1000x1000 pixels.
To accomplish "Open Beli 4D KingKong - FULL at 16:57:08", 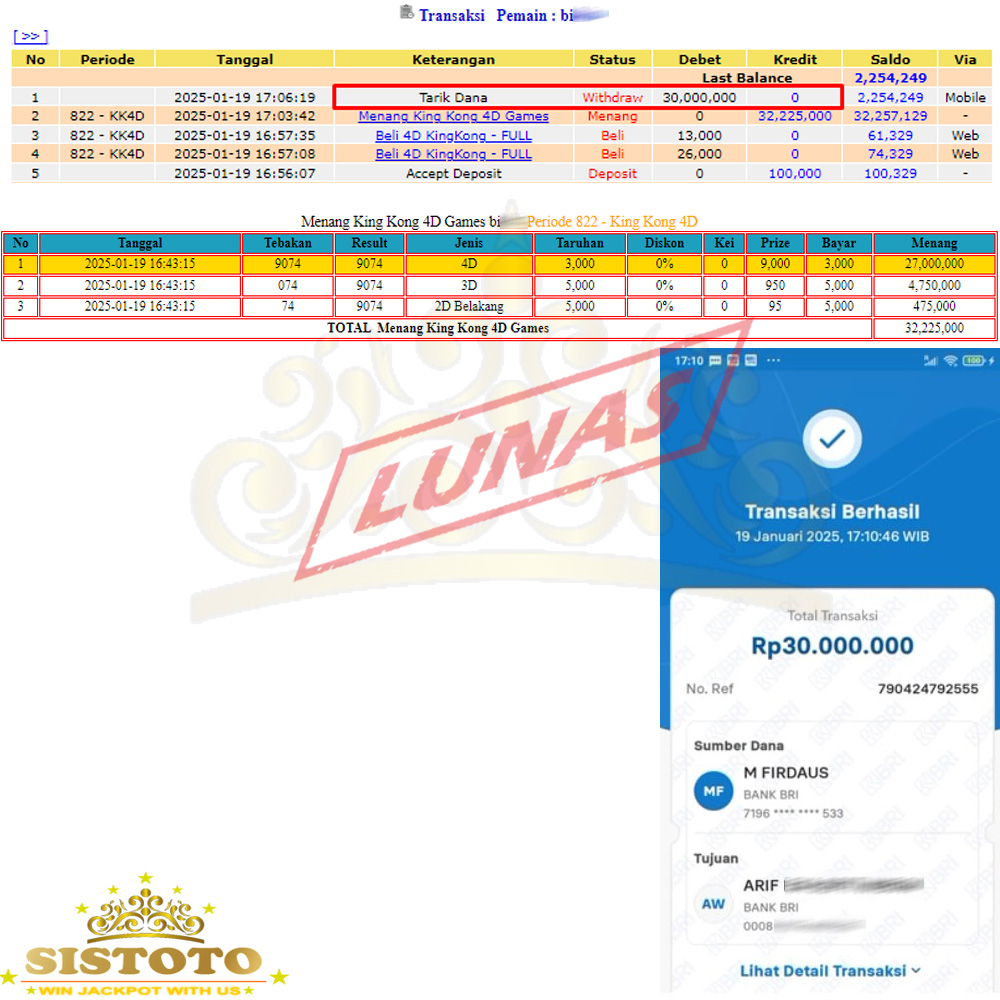I will (x=453, y=154).
